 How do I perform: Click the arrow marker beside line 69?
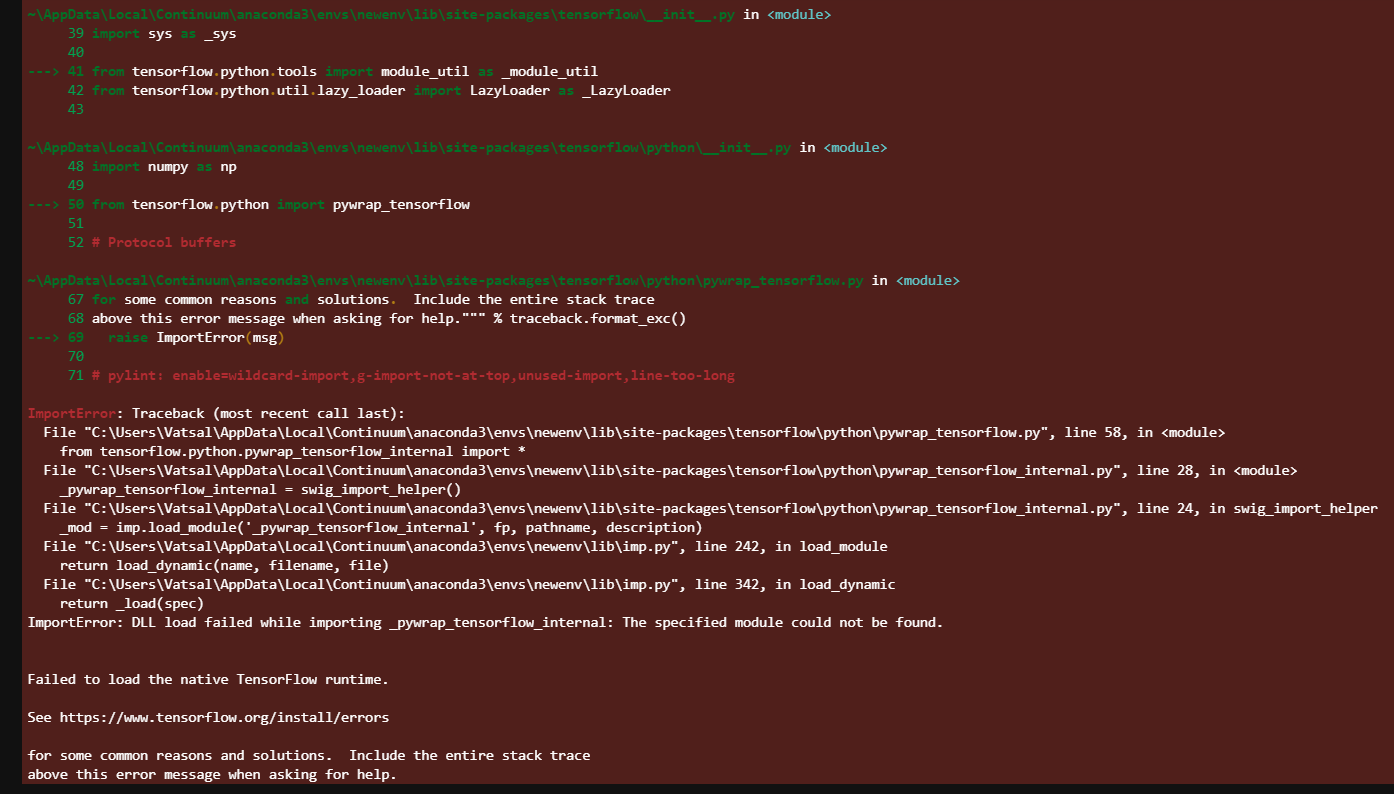44,338
